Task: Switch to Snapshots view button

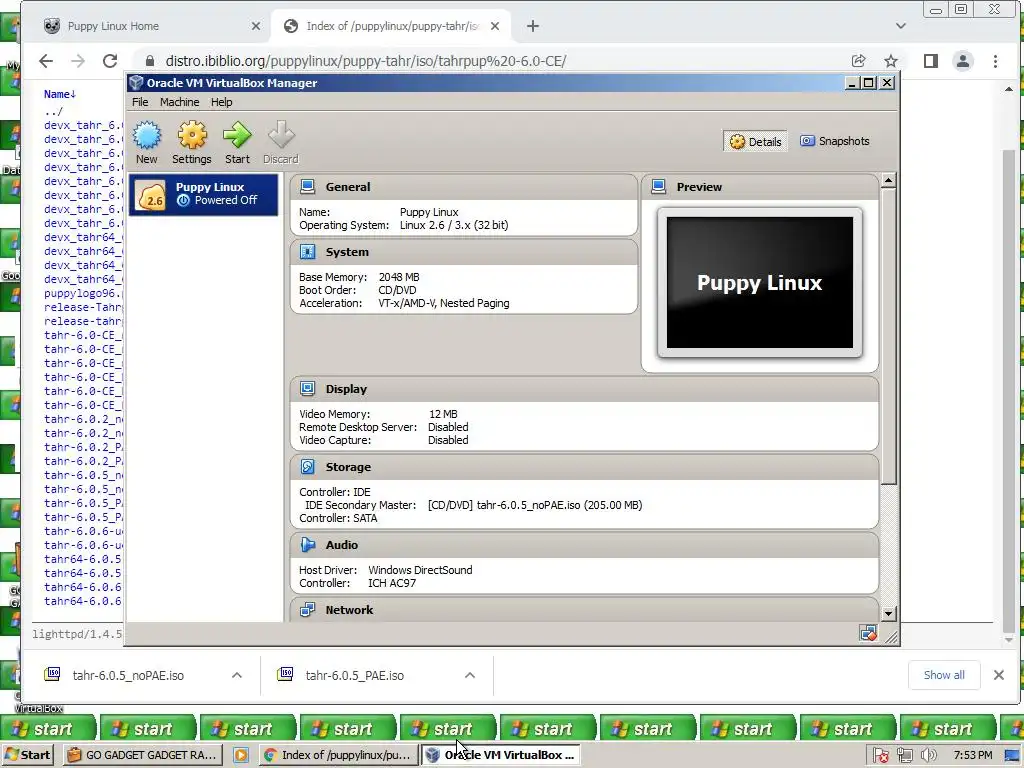Action: [x=835, y=141]
